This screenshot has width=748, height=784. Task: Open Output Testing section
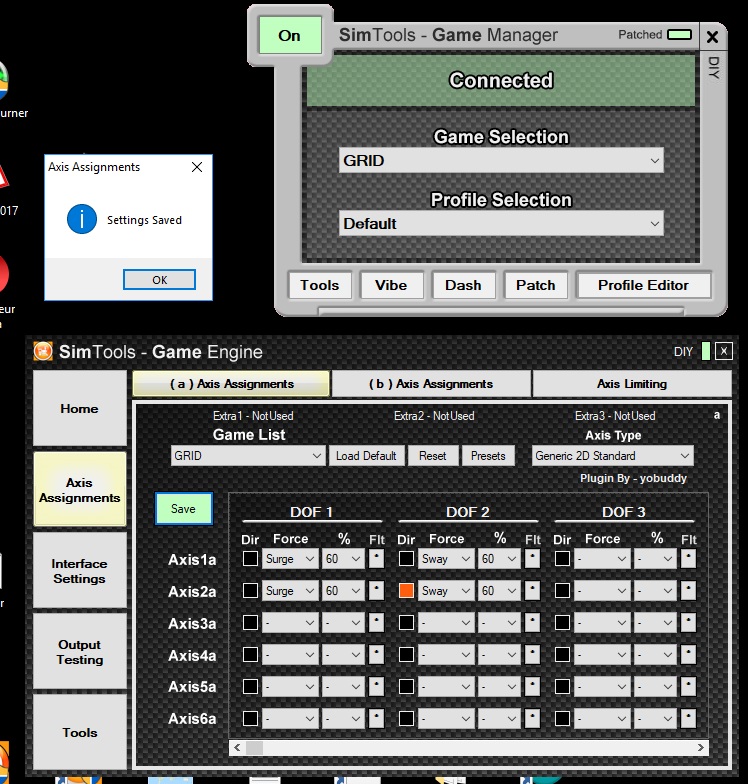80,652
